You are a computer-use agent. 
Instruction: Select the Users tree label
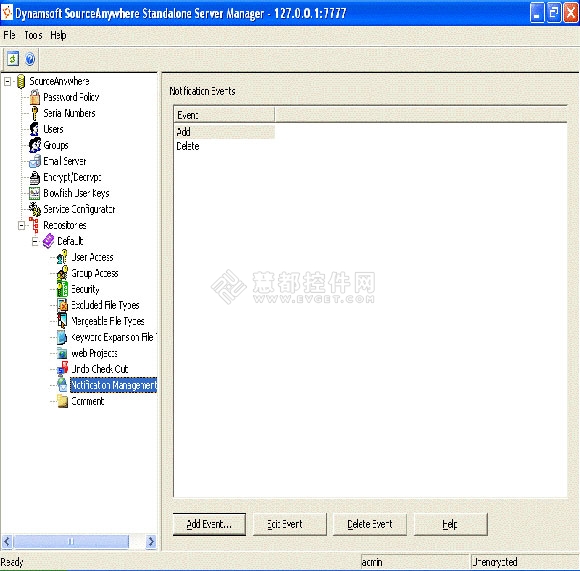pos(53,129)
